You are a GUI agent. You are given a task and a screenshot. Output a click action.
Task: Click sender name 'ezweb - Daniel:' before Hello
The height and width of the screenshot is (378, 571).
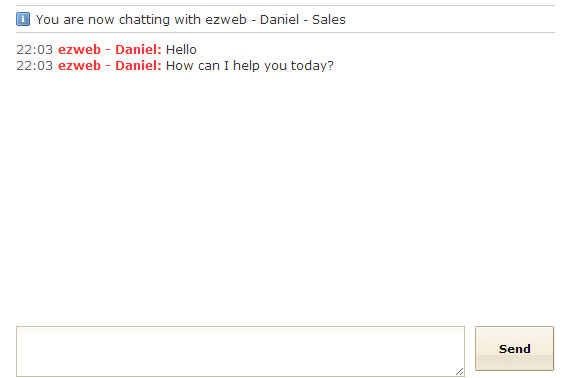pos(110,50)
